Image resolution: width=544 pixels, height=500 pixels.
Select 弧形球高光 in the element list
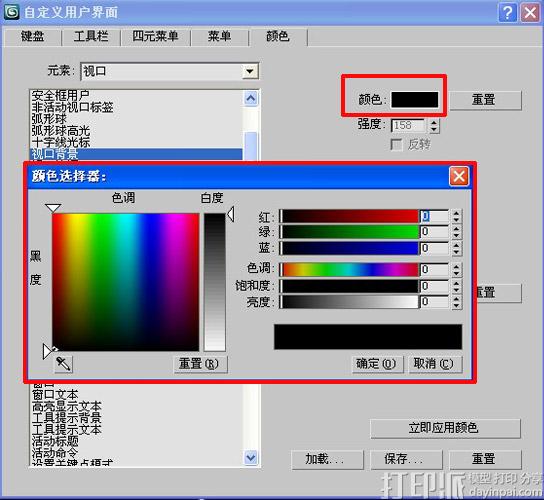61,130
